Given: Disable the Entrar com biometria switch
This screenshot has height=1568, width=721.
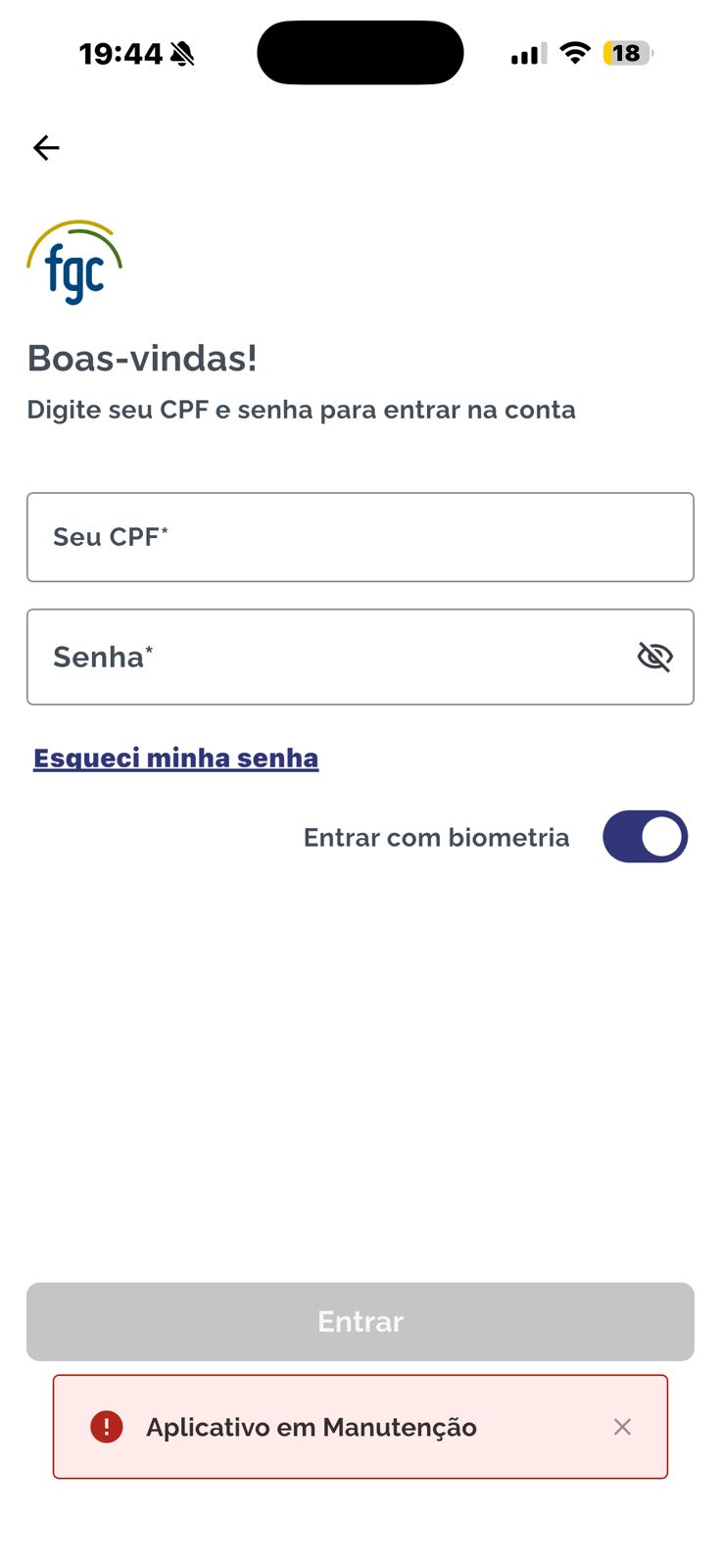Looking at the screenshot, I should tap(645, 837).
